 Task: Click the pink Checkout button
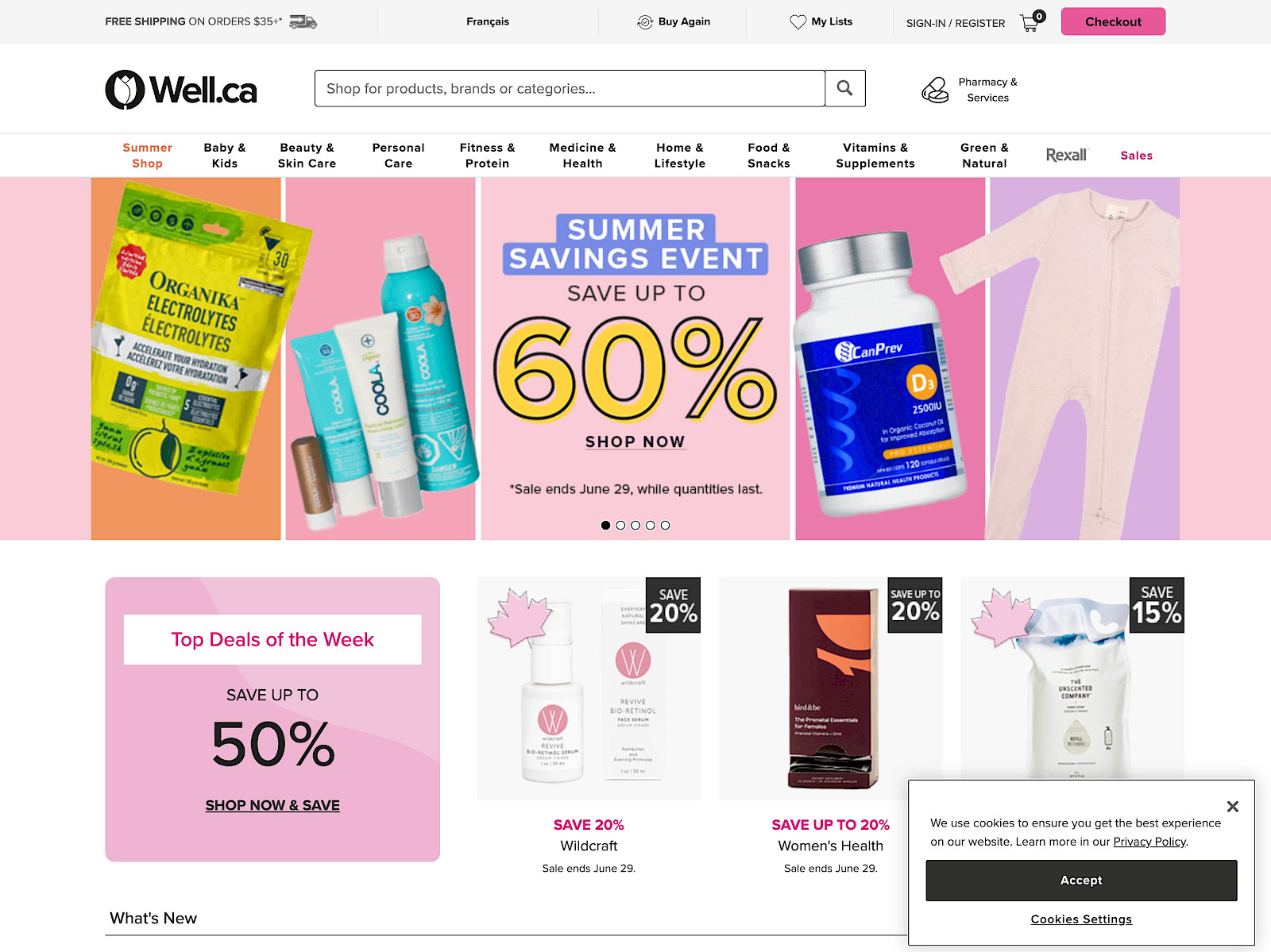tap(1113, 21)
